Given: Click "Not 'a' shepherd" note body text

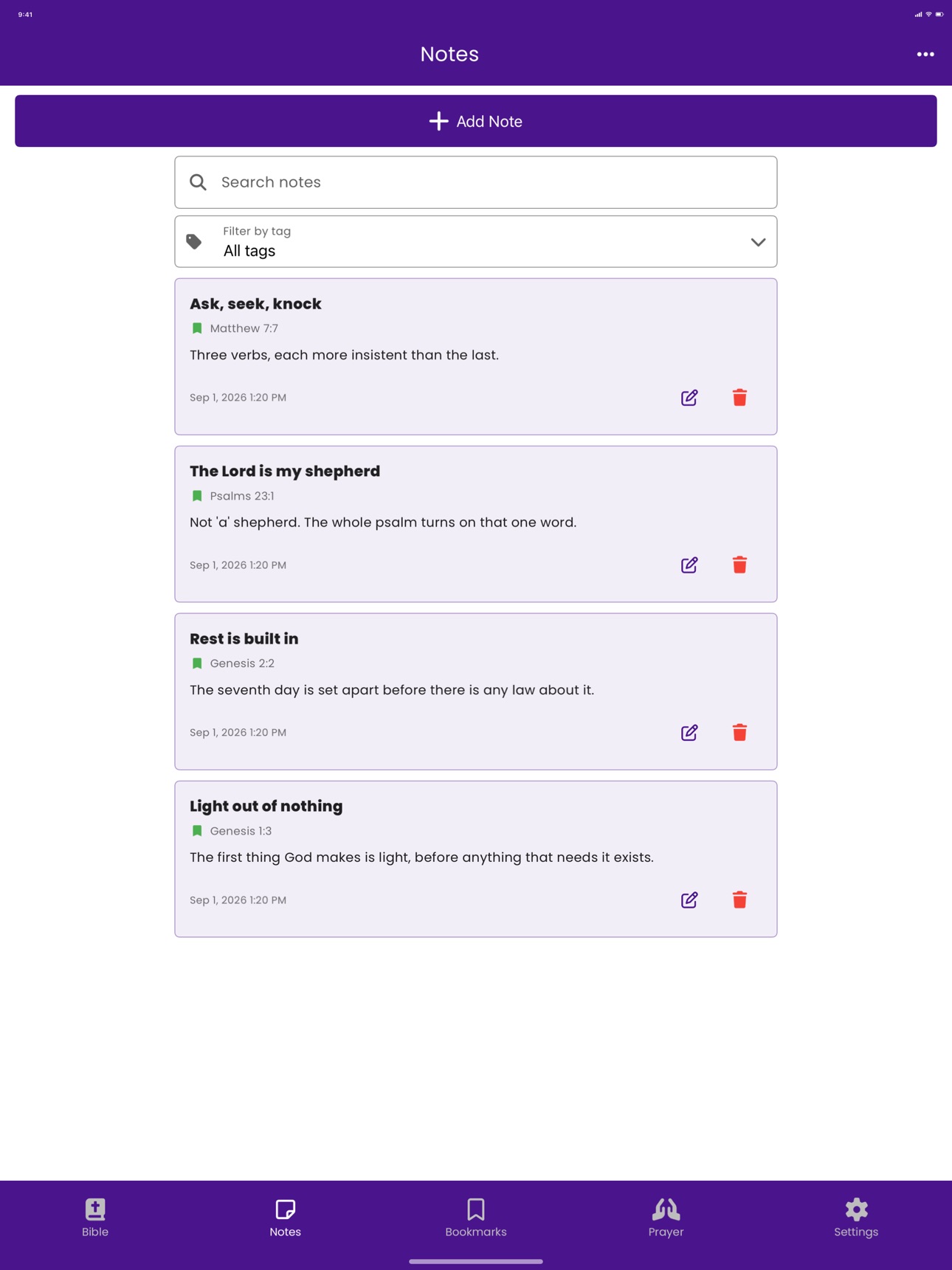Looking at the screenshot, I should pyautogui.click(x=383, y=522).
